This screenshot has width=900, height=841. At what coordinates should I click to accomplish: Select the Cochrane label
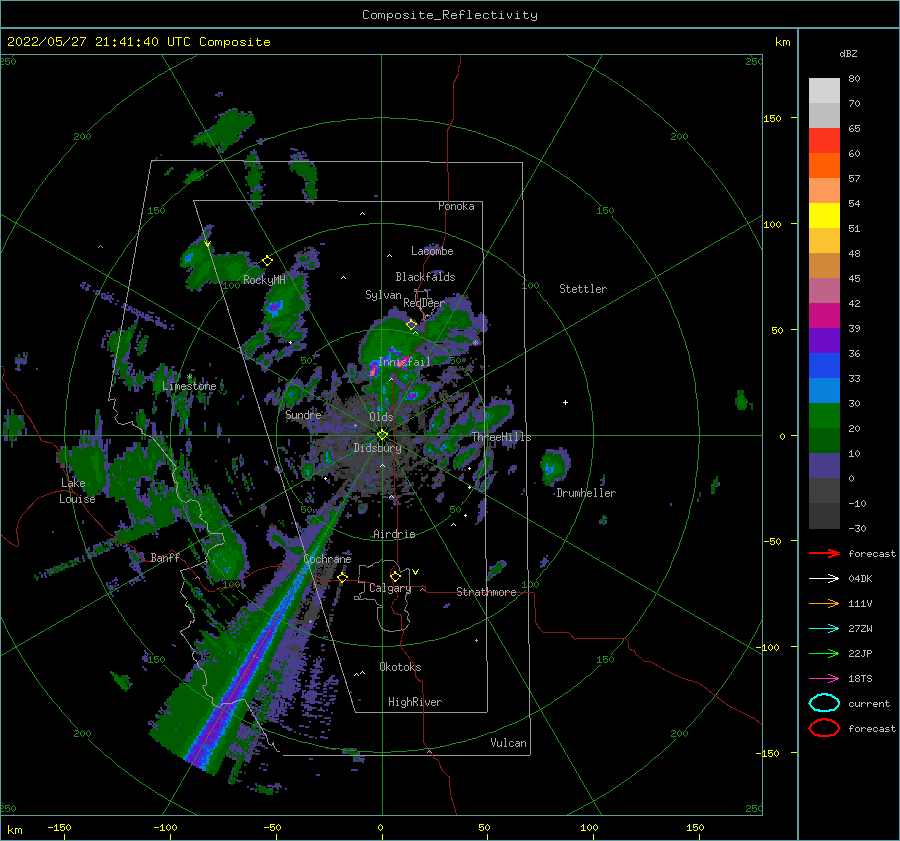(x=327, y=559)
